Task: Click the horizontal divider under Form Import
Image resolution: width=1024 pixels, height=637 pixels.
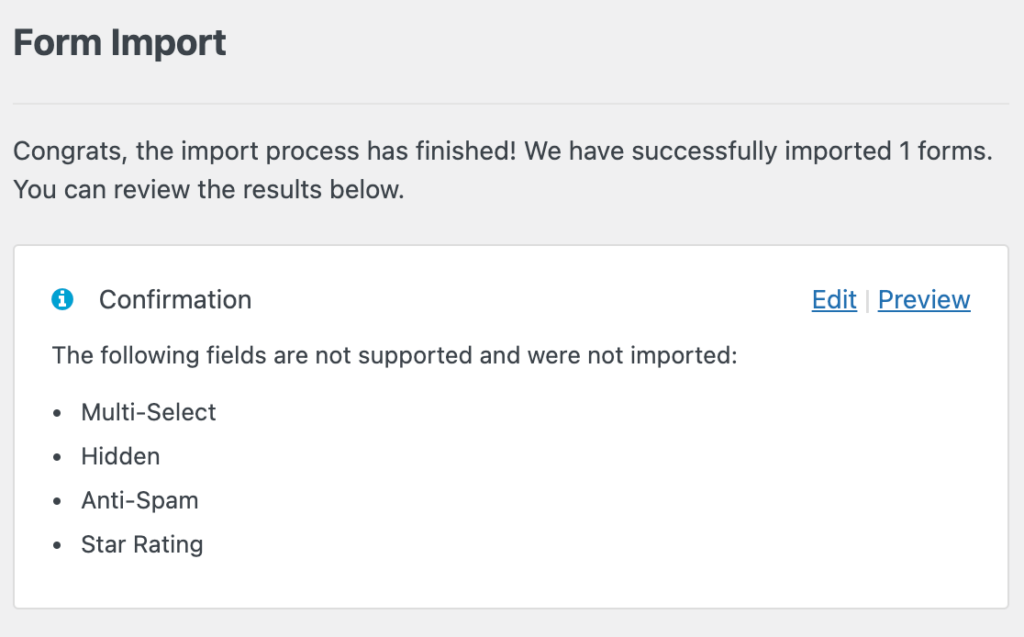Action: (510, 104)
